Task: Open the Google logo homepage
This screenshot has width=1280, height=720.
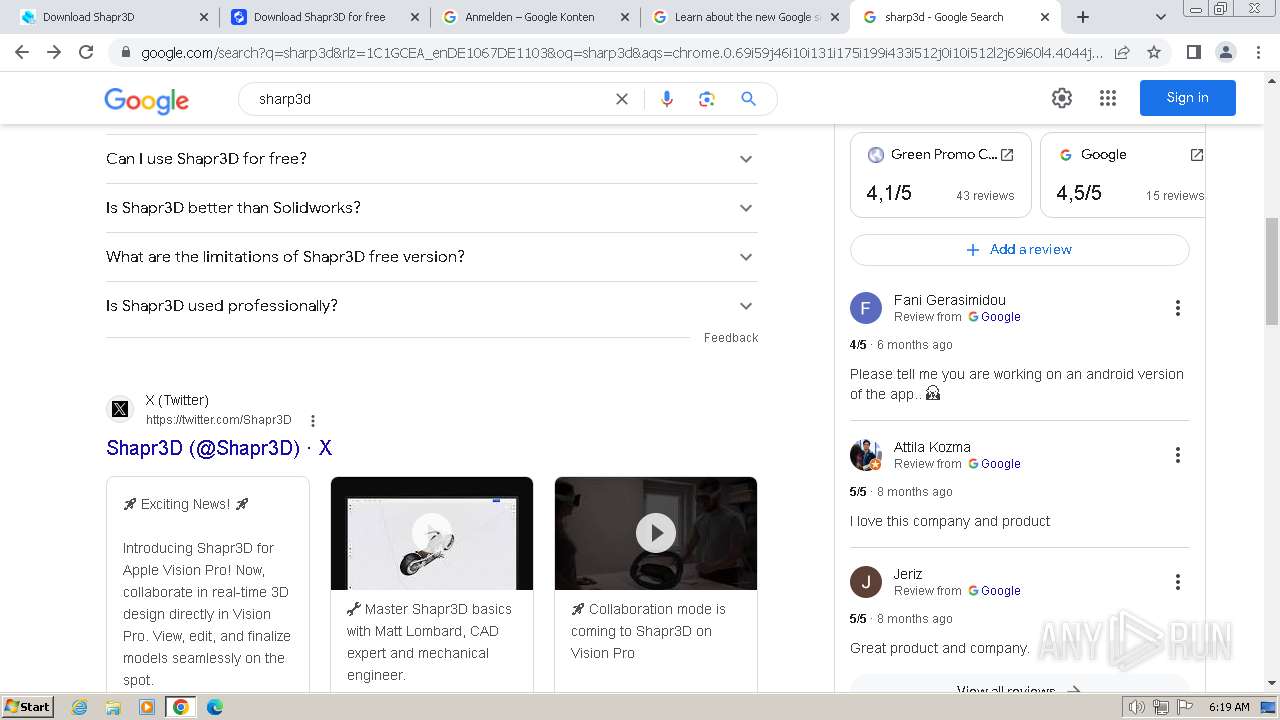Action: click(x=146, y=100)
